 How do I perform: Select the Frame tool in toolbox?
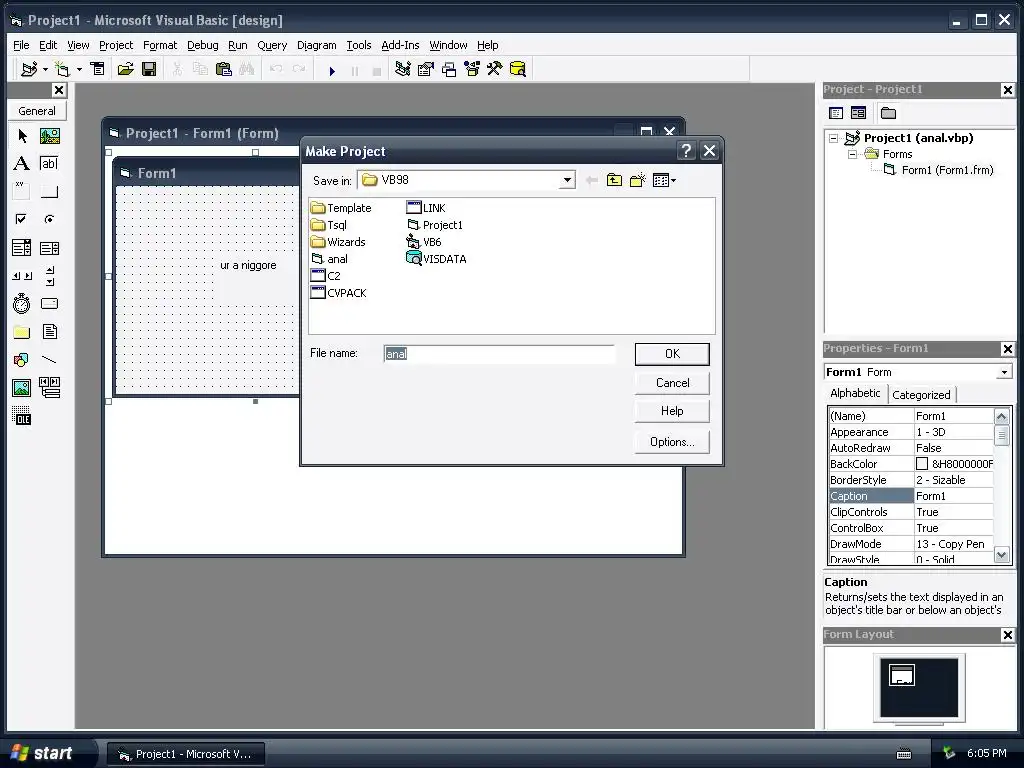coord(22,191)
